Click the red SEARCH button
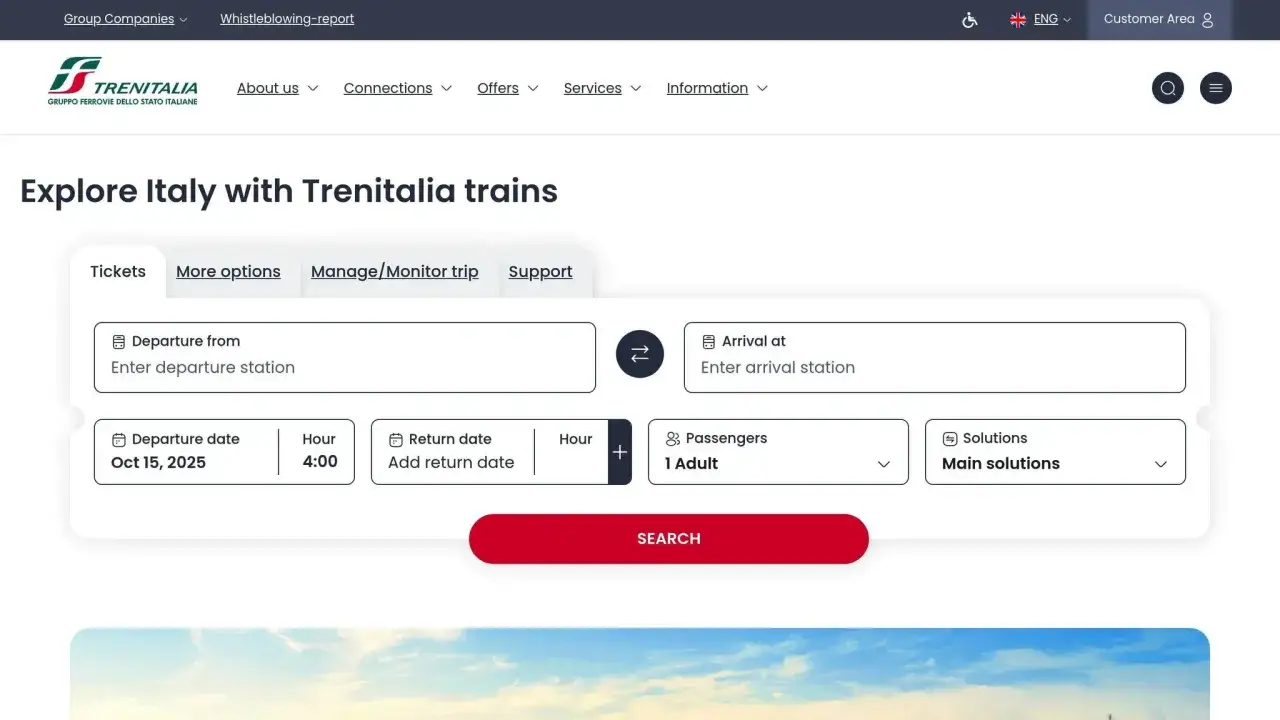Screen dimensions: 1280x720 [x=668, y=538]
